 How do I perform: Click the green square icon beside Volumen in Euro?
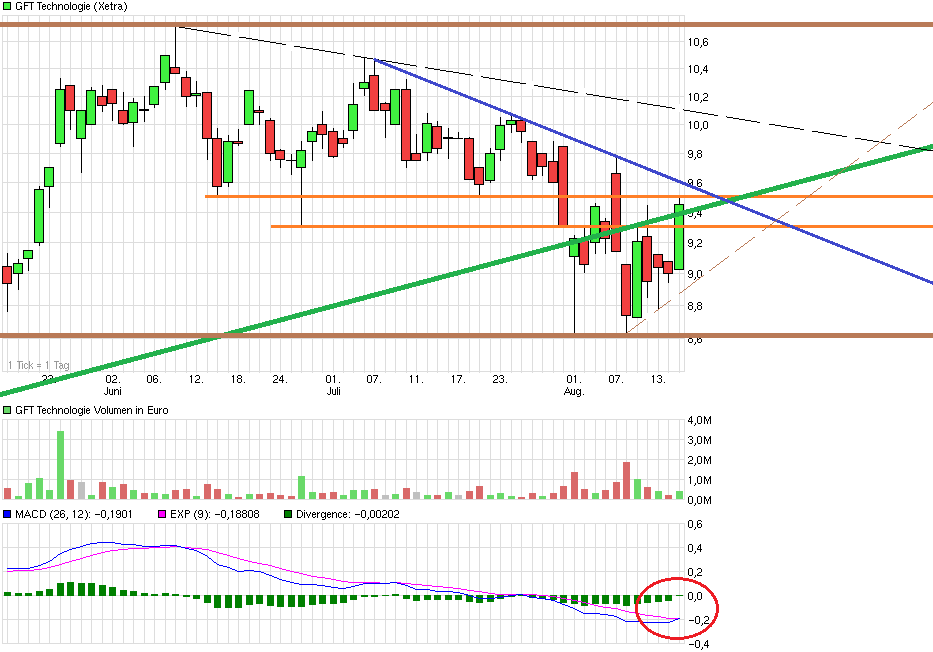8,410
